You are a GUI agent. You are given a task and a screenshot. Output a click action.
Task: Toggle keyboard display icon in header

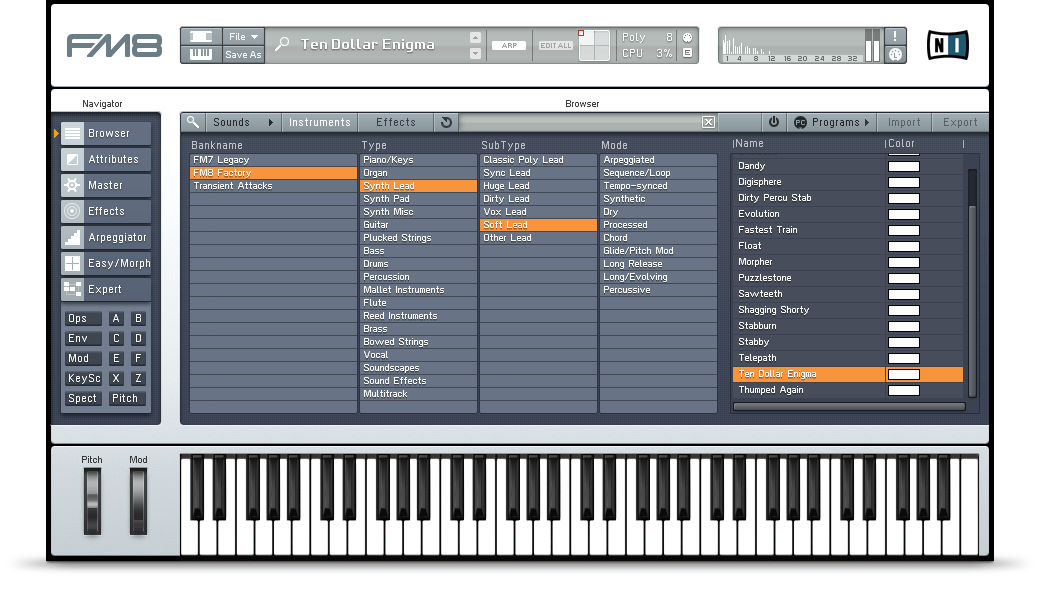pos(201,54)
